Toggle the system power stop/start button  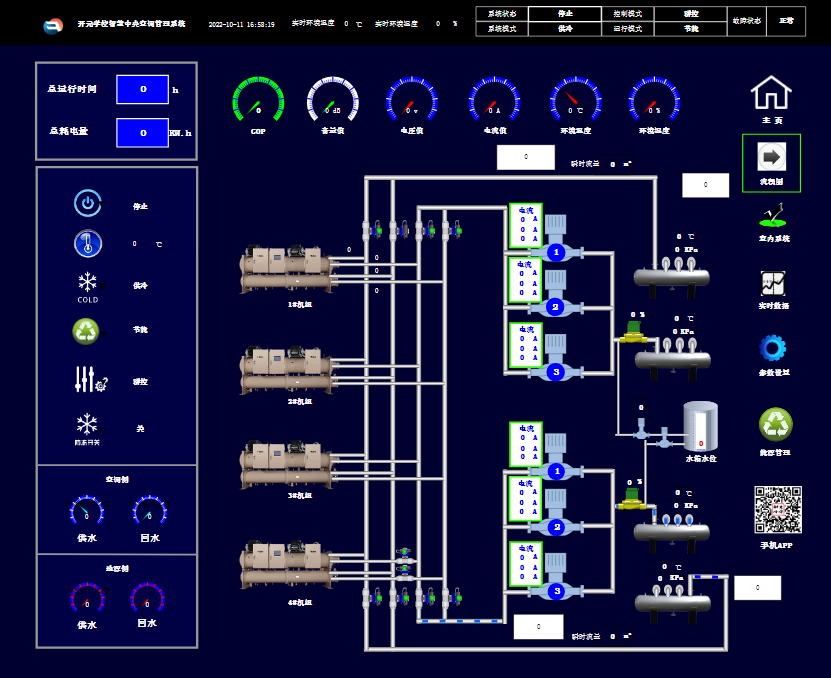click(x=88, y=204)
